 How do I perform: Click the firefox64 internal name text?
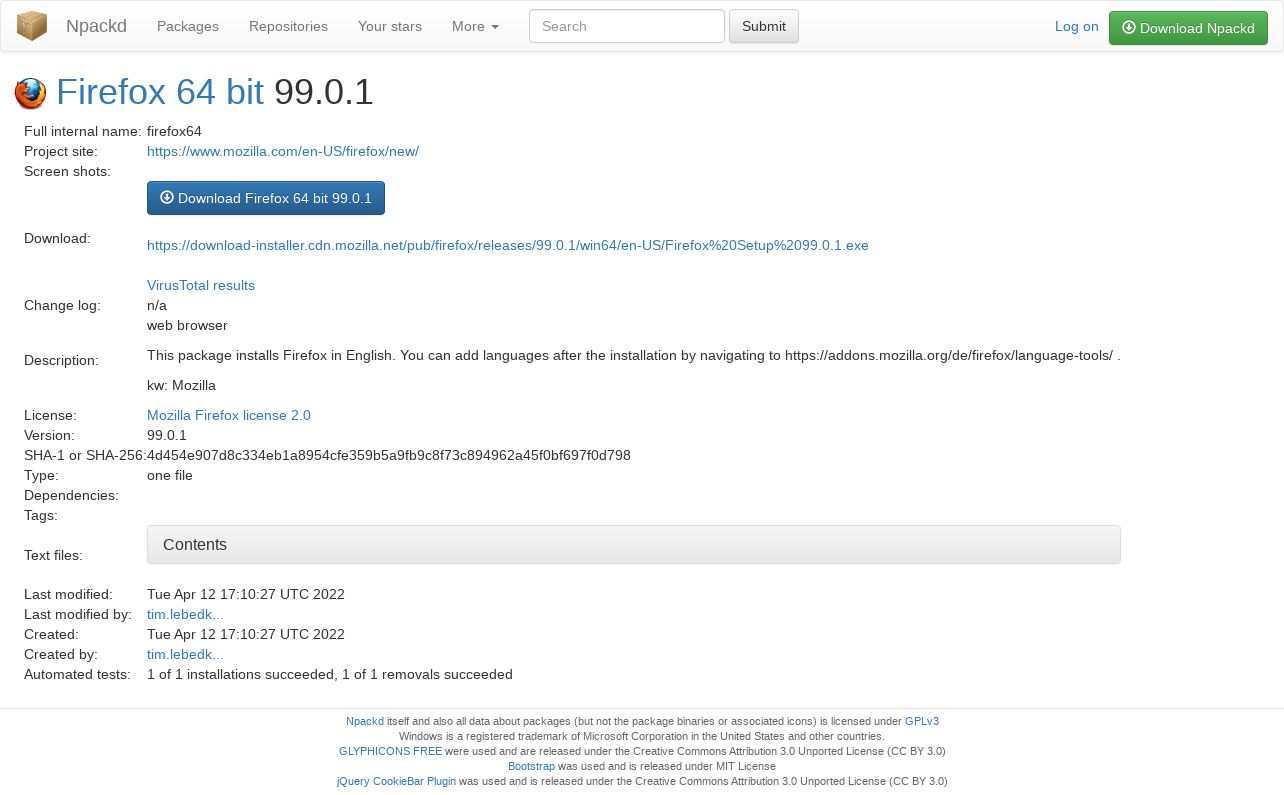pyautogui.click(x=174, y=131)
